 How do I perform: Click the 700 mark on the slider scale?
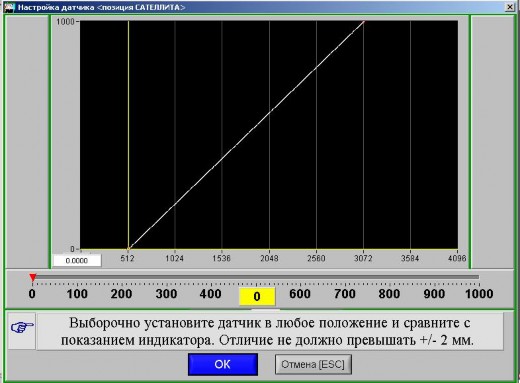pyautogui.click(x=345, y=294)
